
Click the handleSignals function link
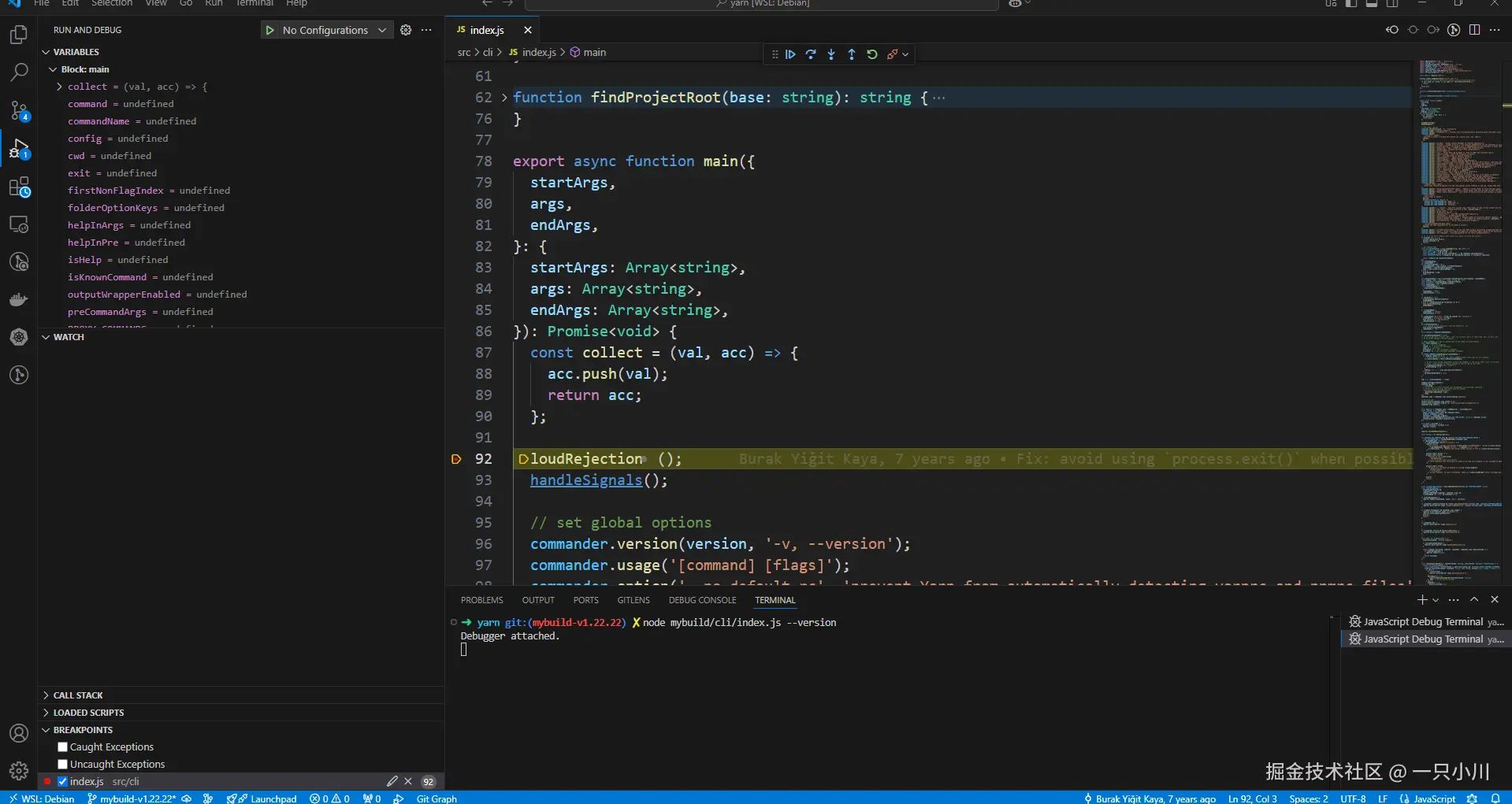(585, 480)
